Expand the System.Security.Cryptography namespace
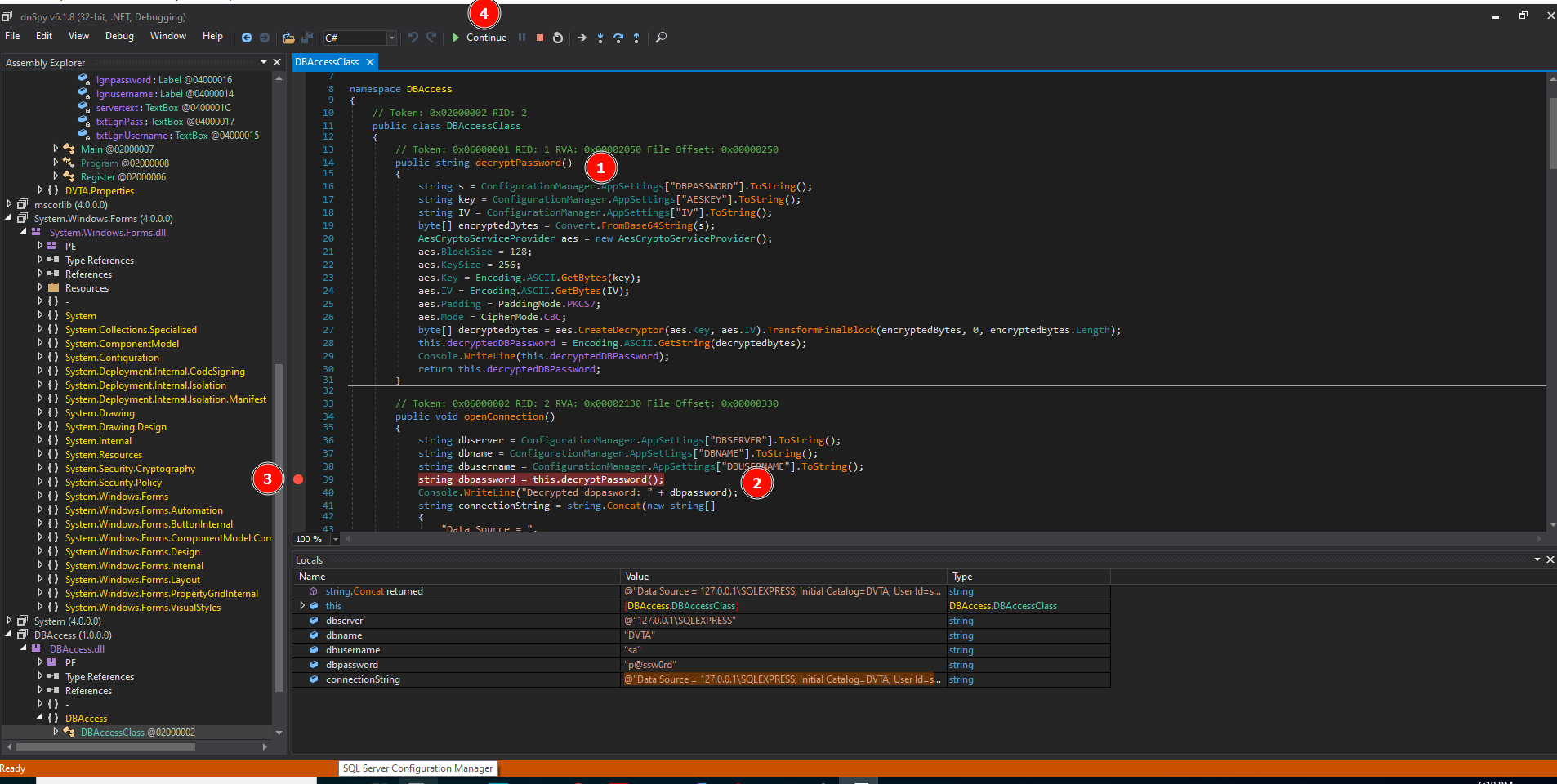The width and height of the screenshot is (1557, 784). pyautogui.click(x=40, y=468)
